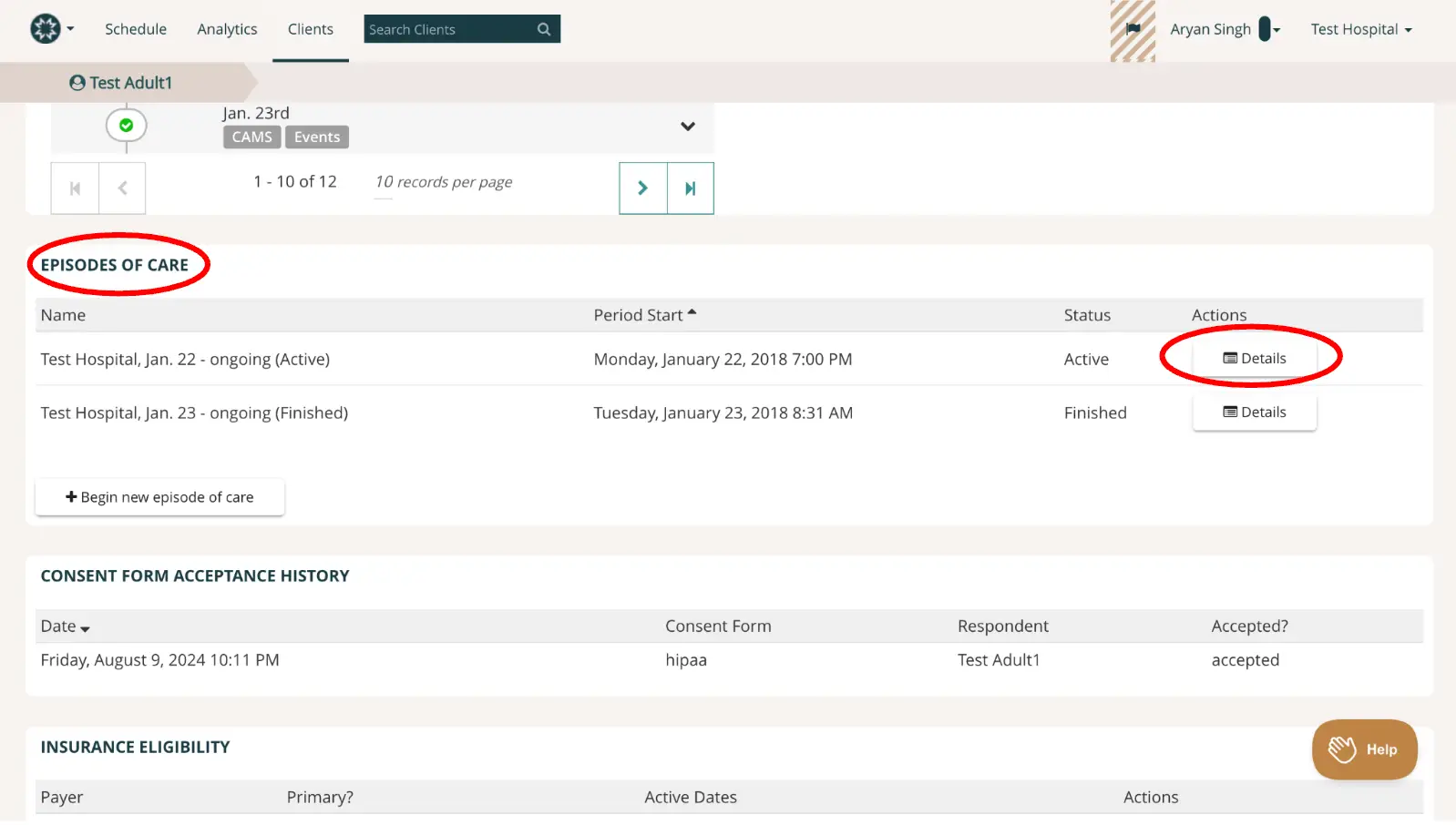Image resolution: width=1456 pixels, height=825 pixels.
Task: Click Respondent column header
Action: 1002,626
